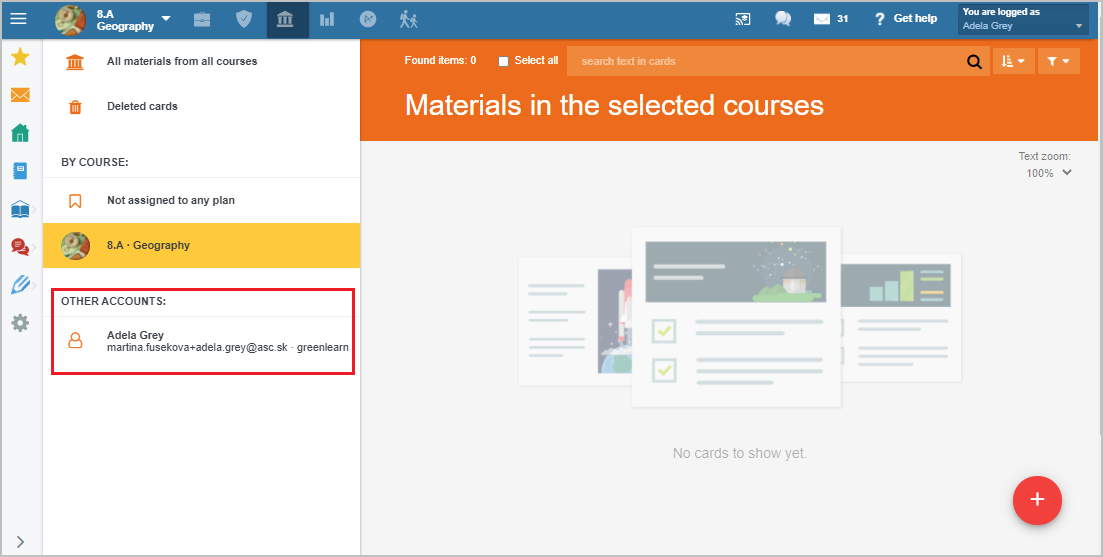The height and width of the screenshot is (557, 1103).
Task: Open the shield checkmark icon in top bar
Action: pos(243,20)
